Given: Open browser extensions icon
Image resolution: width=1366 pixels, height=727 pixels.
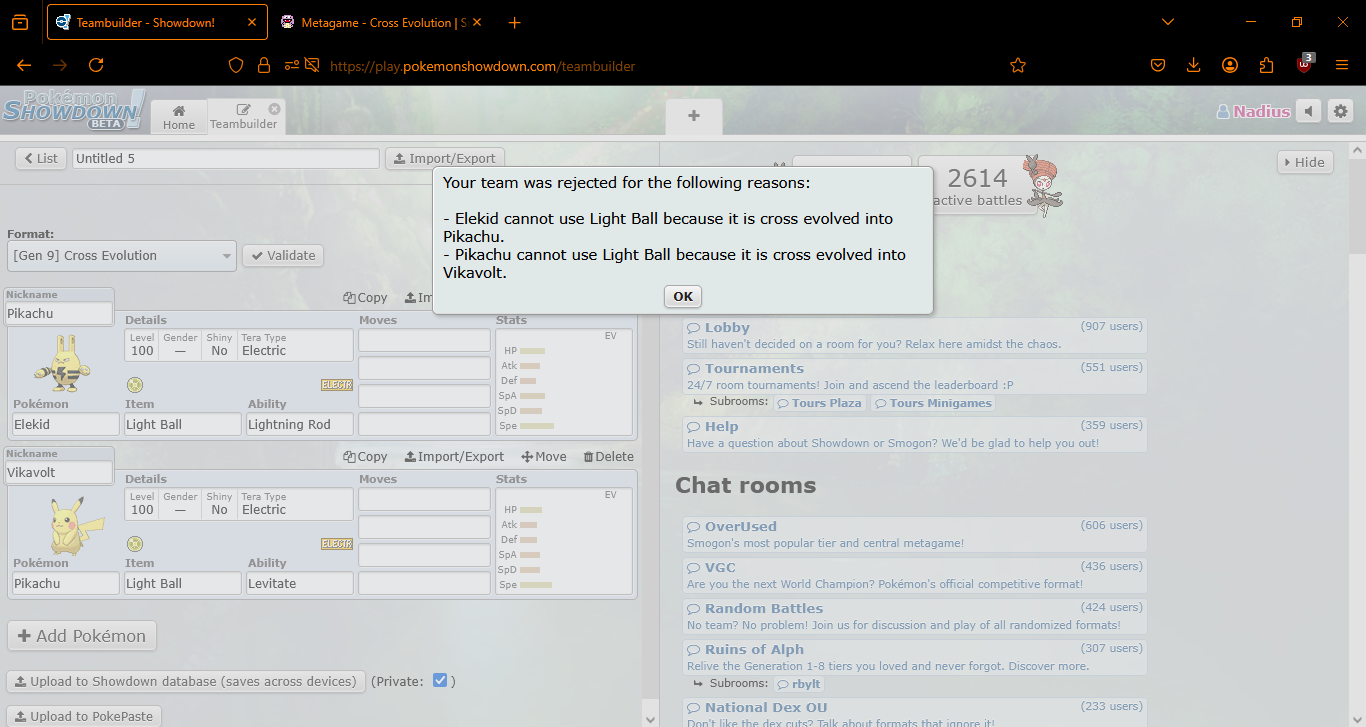Looking at the screenshot, I should 1267,65.
